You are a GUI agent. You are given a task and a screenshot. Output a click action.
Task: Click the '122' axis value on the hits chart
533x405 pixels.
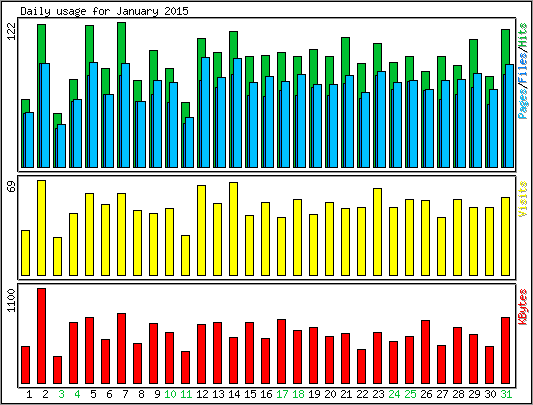(12, 32)
